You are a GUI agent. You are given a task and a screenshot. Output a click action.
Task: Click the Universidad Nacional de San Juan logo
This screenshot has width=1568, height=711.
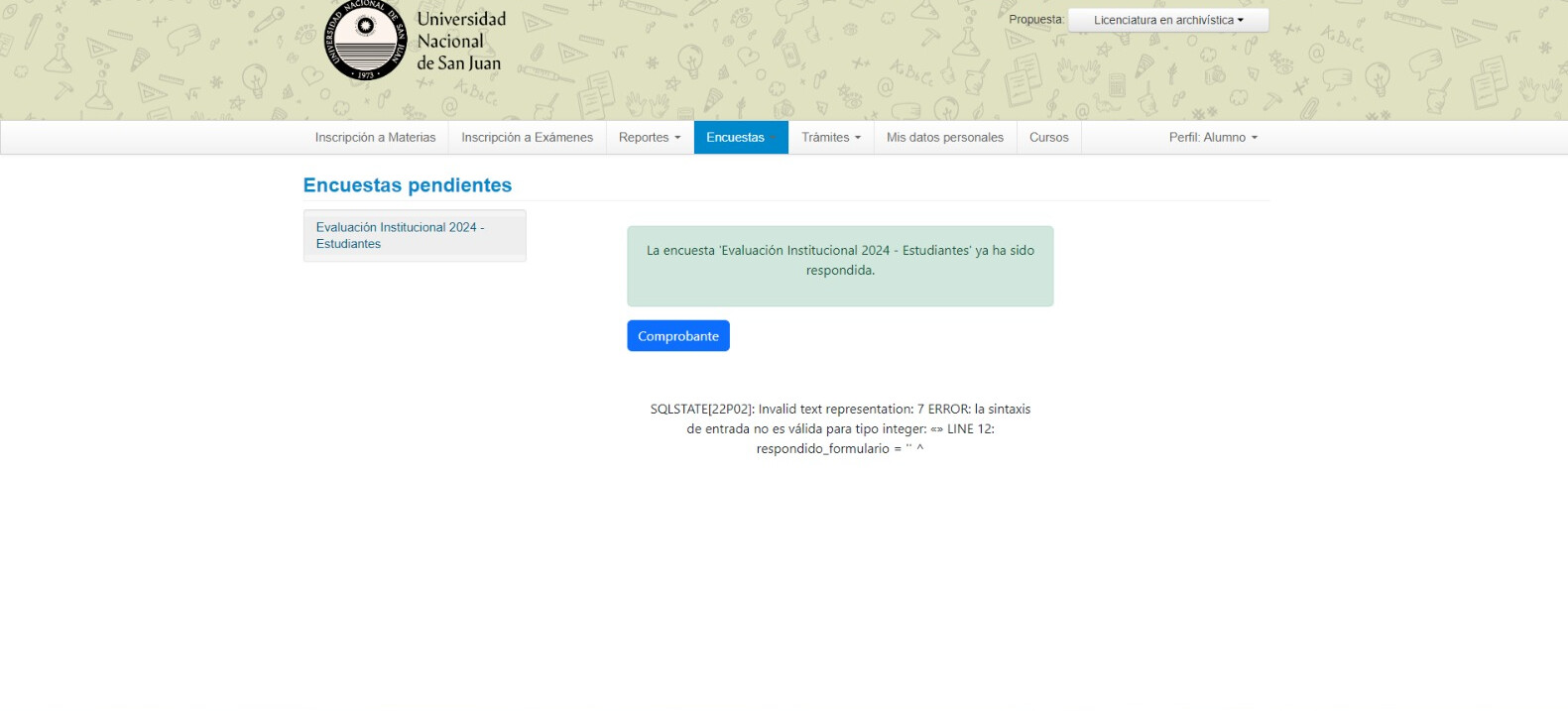pyautogui.click(x=366, y=41)
